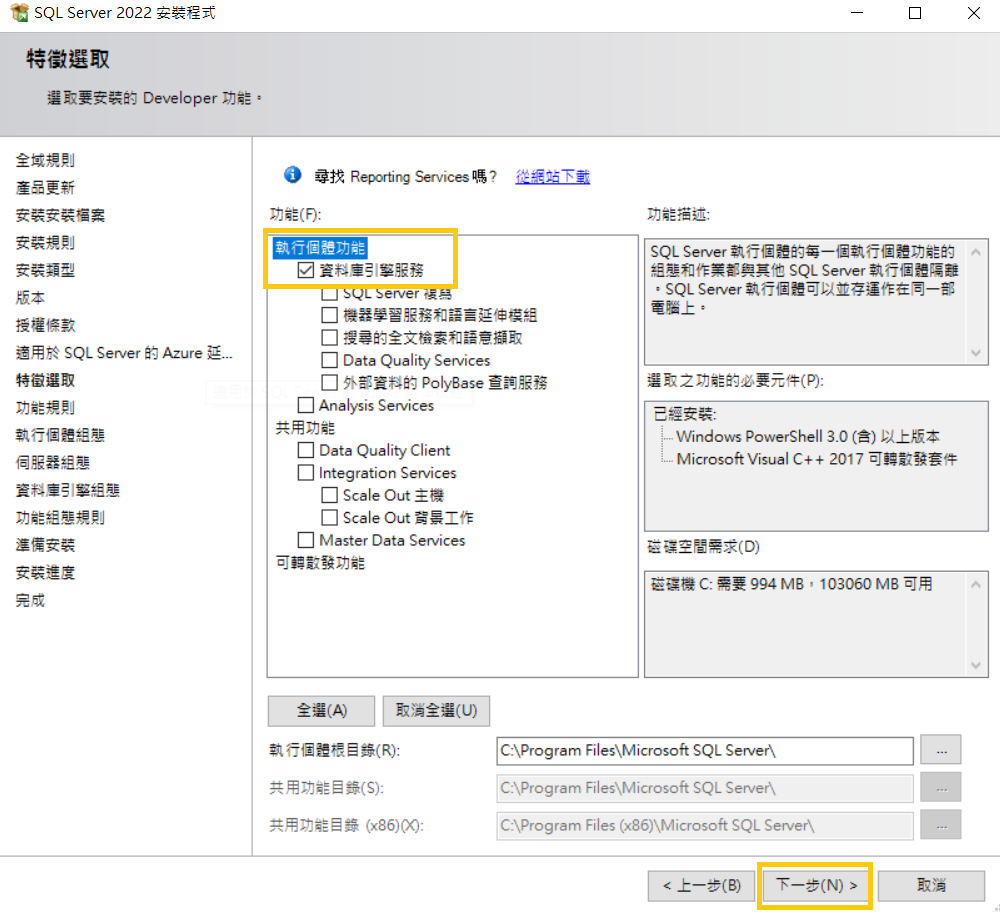Enable the Analysis Services checkbox

(x=306, y=405)
